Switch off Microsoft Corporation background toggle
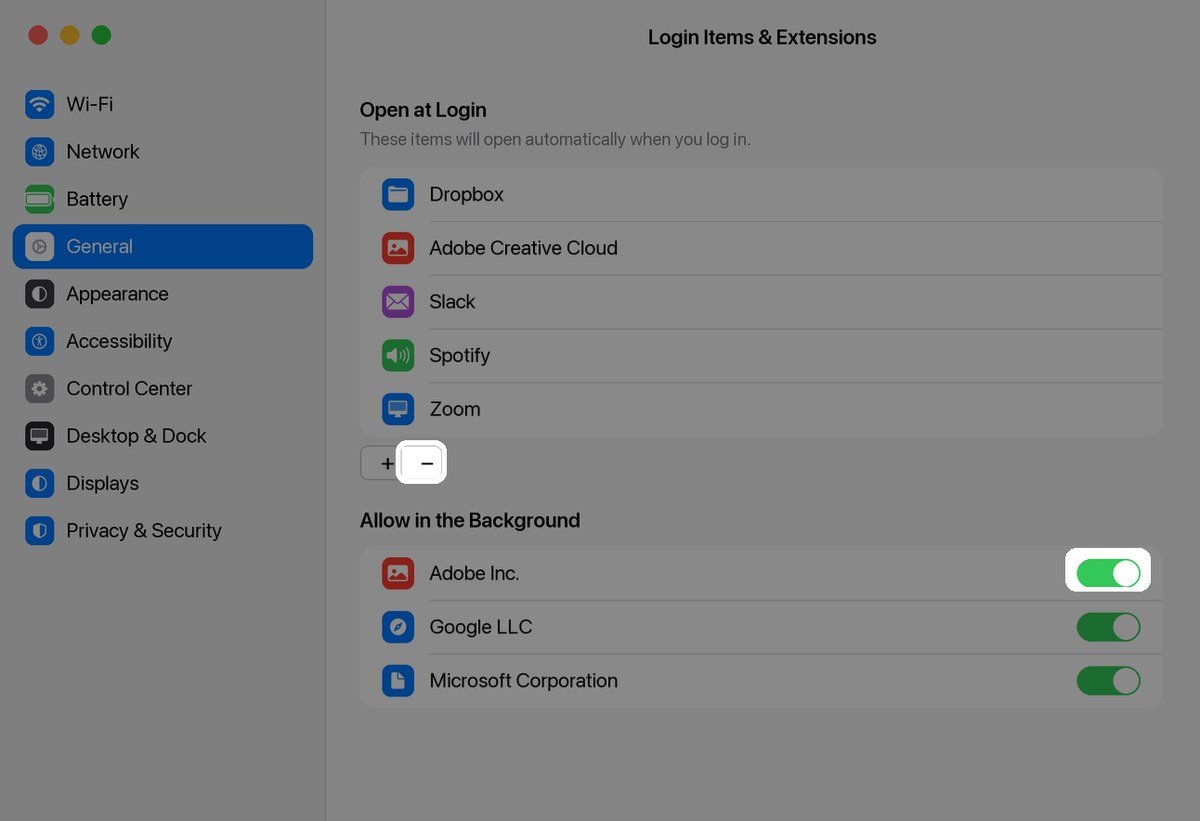Viewport: 1200px width, 821px height. coord(1108,681)
